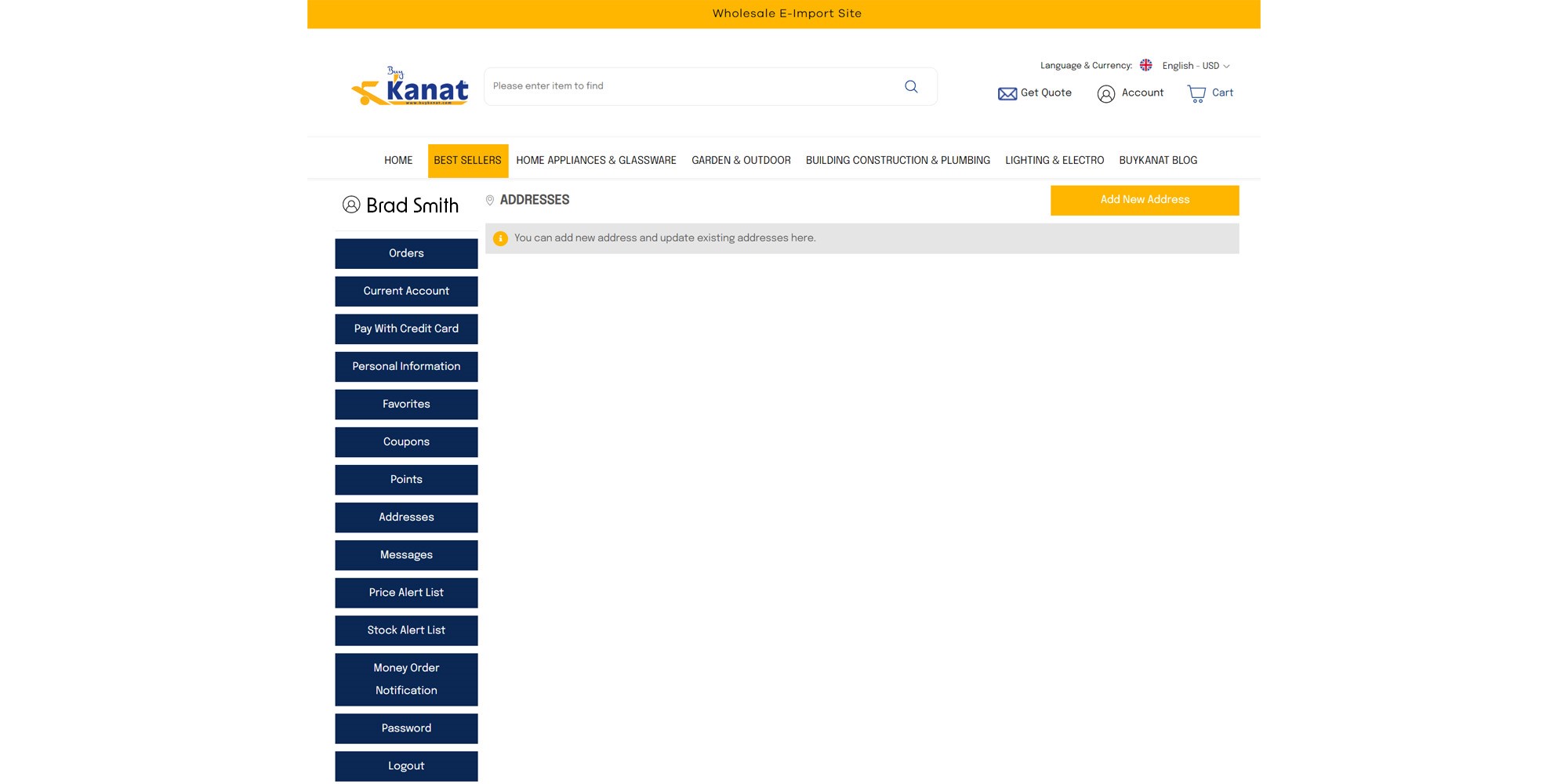Image resolution: width=1568 pixels, height=784 pixels.
Task: Open Current Account in the sidebar
Action: pyautogui.click(x=406, y=291)
